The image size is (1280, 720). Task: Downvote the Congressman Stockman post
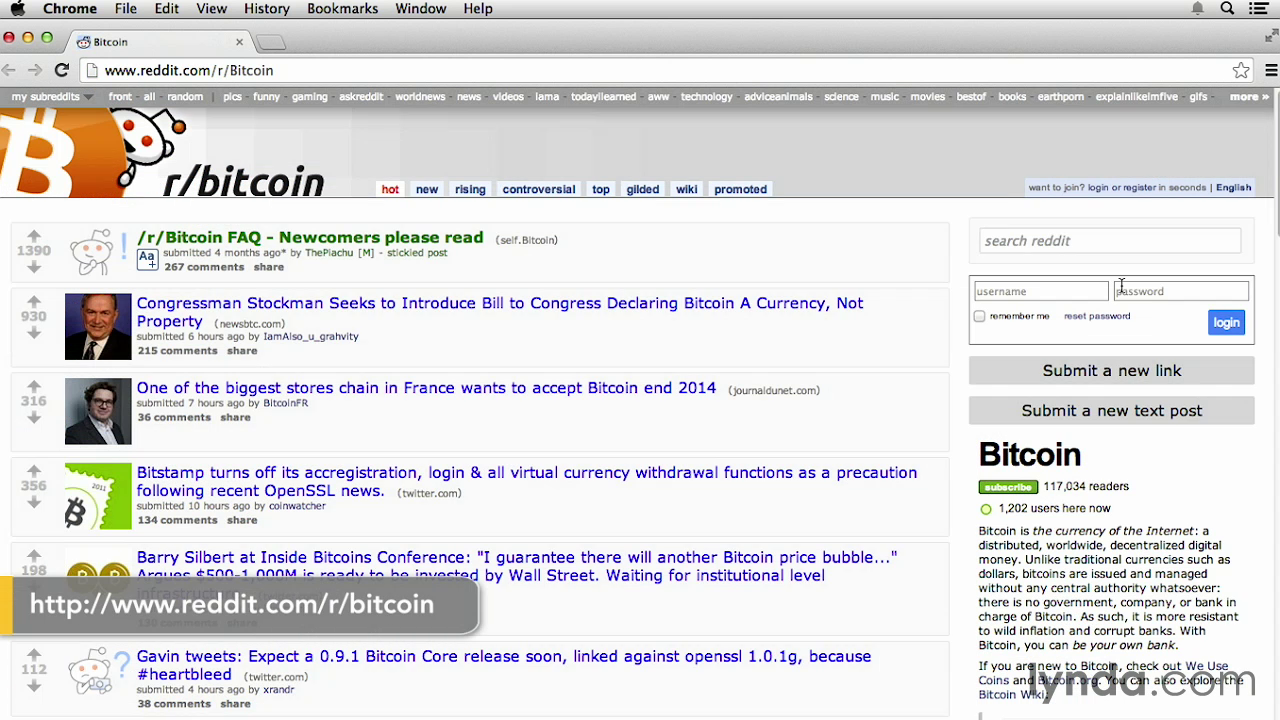click(x=34, y=332)
